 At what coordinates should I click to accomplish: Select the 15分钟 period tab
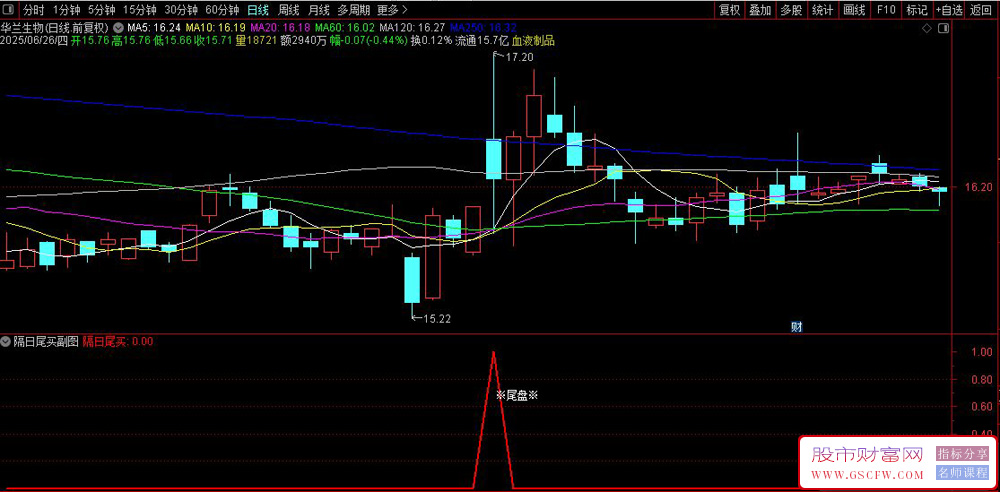pos(140,10)
